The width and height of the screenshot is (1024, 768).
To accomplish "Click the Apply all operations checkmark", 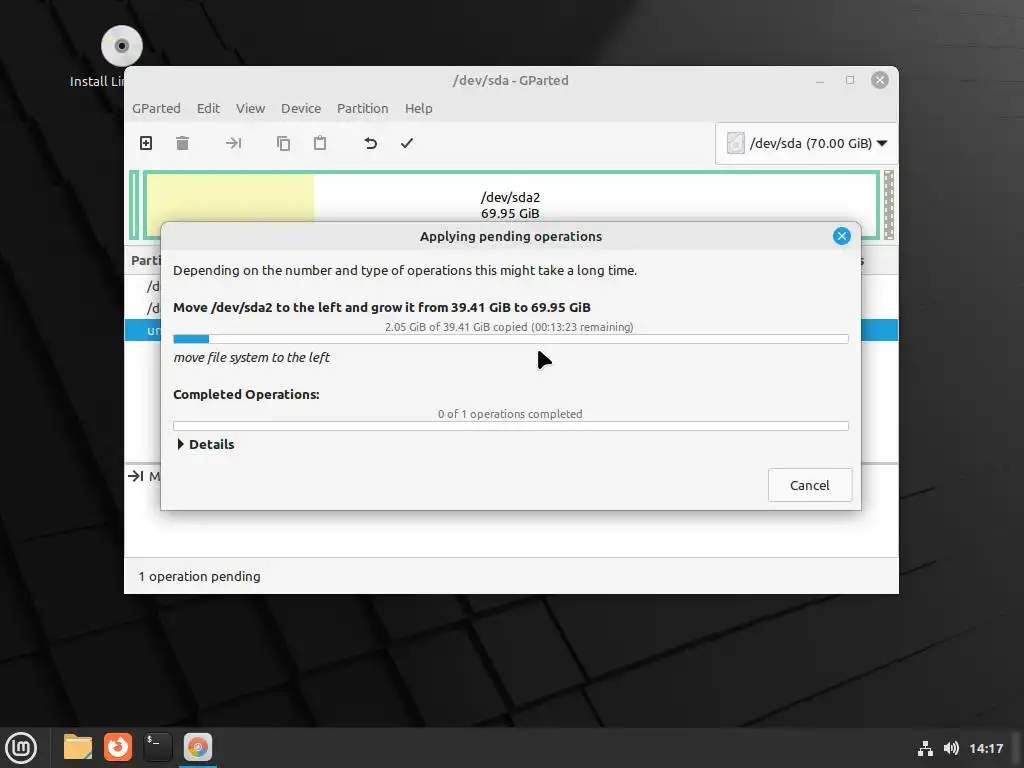I will [407, 143].
